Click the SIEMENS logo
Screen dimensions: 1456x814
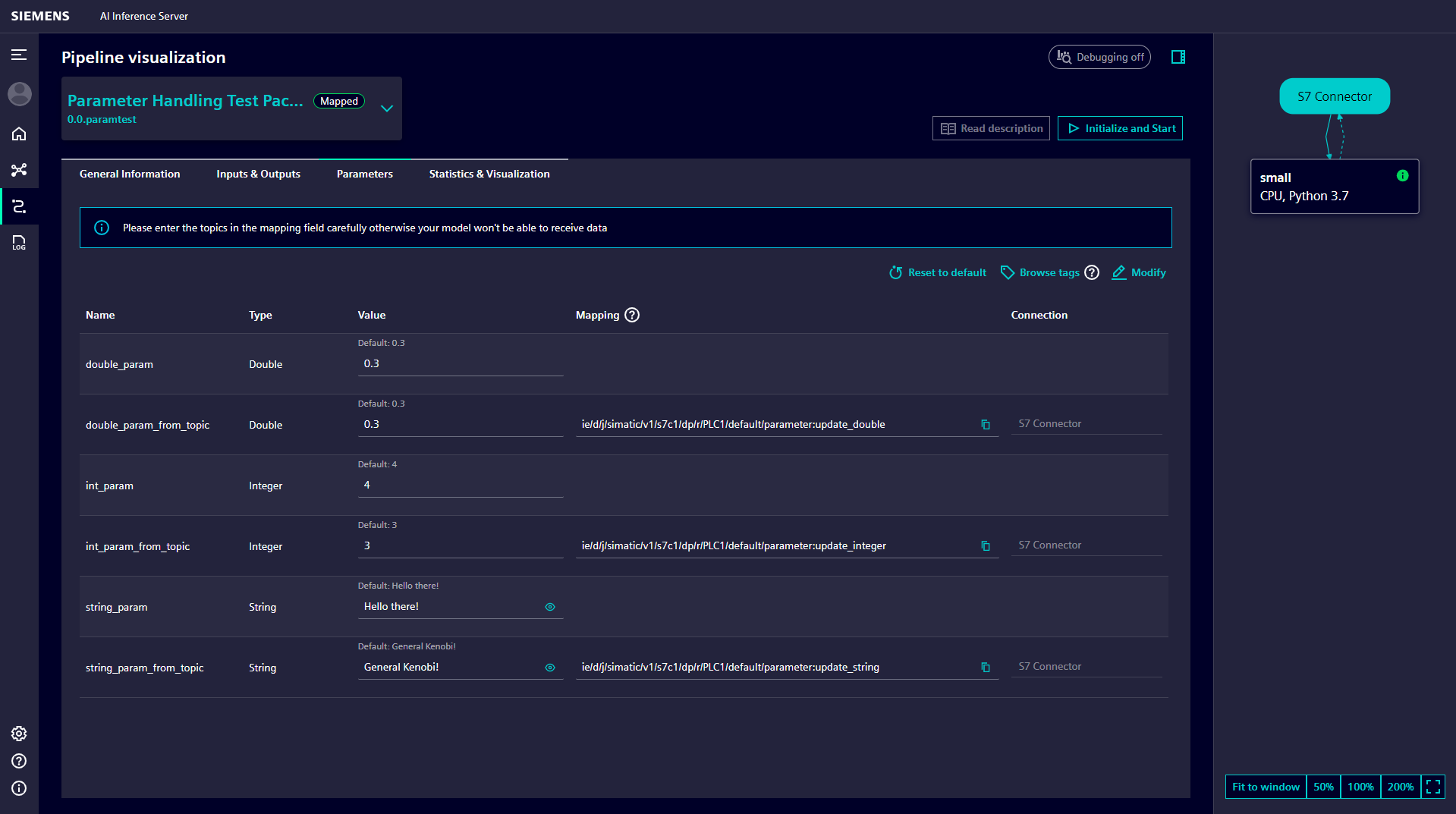pyautogui.click(x=40, y=16)
